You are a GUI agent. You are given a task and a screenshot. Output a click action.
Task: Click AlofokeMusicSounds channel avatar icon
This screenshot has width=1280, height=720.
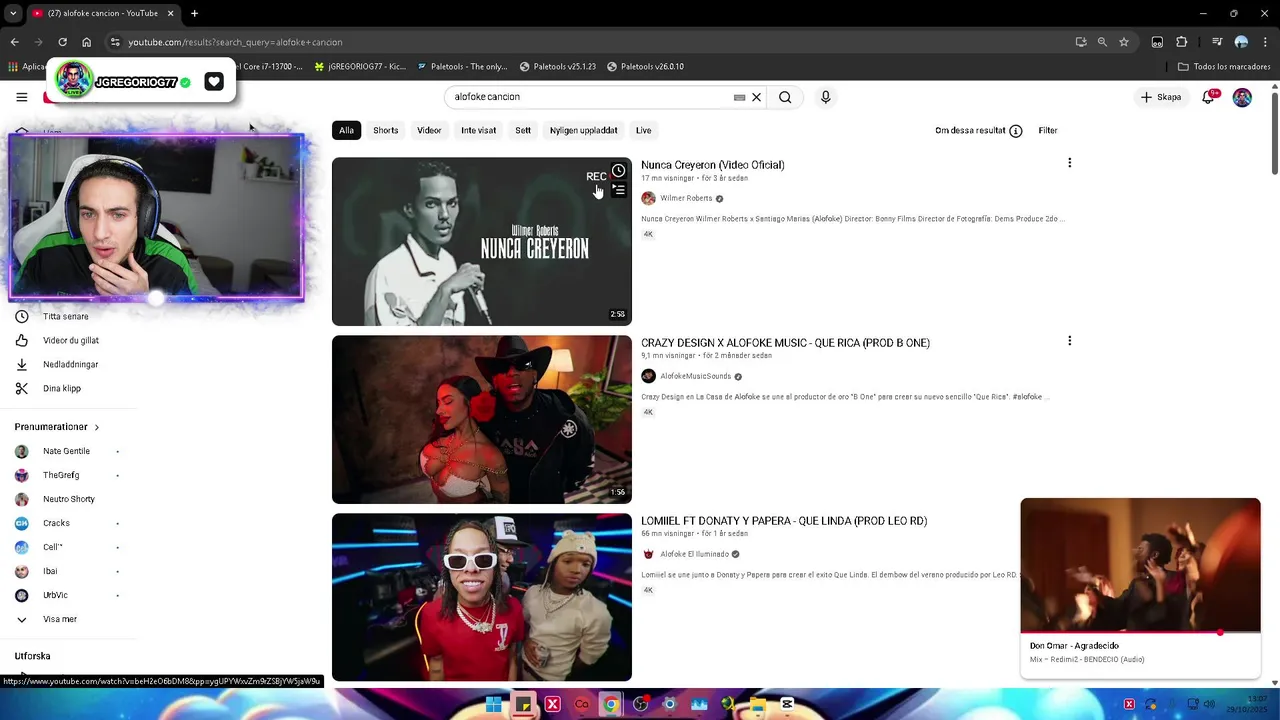tap(648, 376)
